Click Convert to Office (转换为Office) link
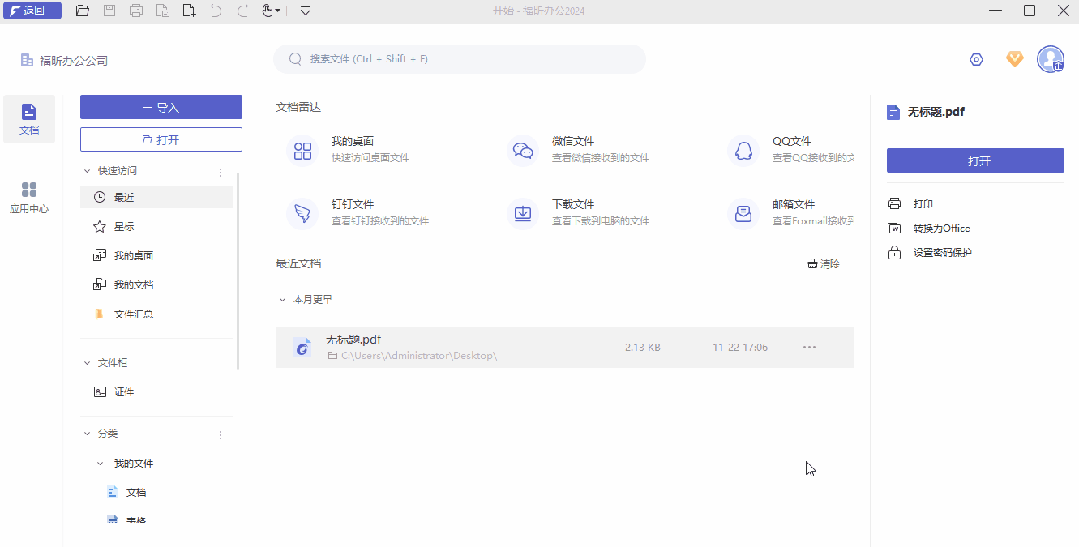Image resolution: width=1079 pixels, height=547 pixels. click(x=941, y=229)
